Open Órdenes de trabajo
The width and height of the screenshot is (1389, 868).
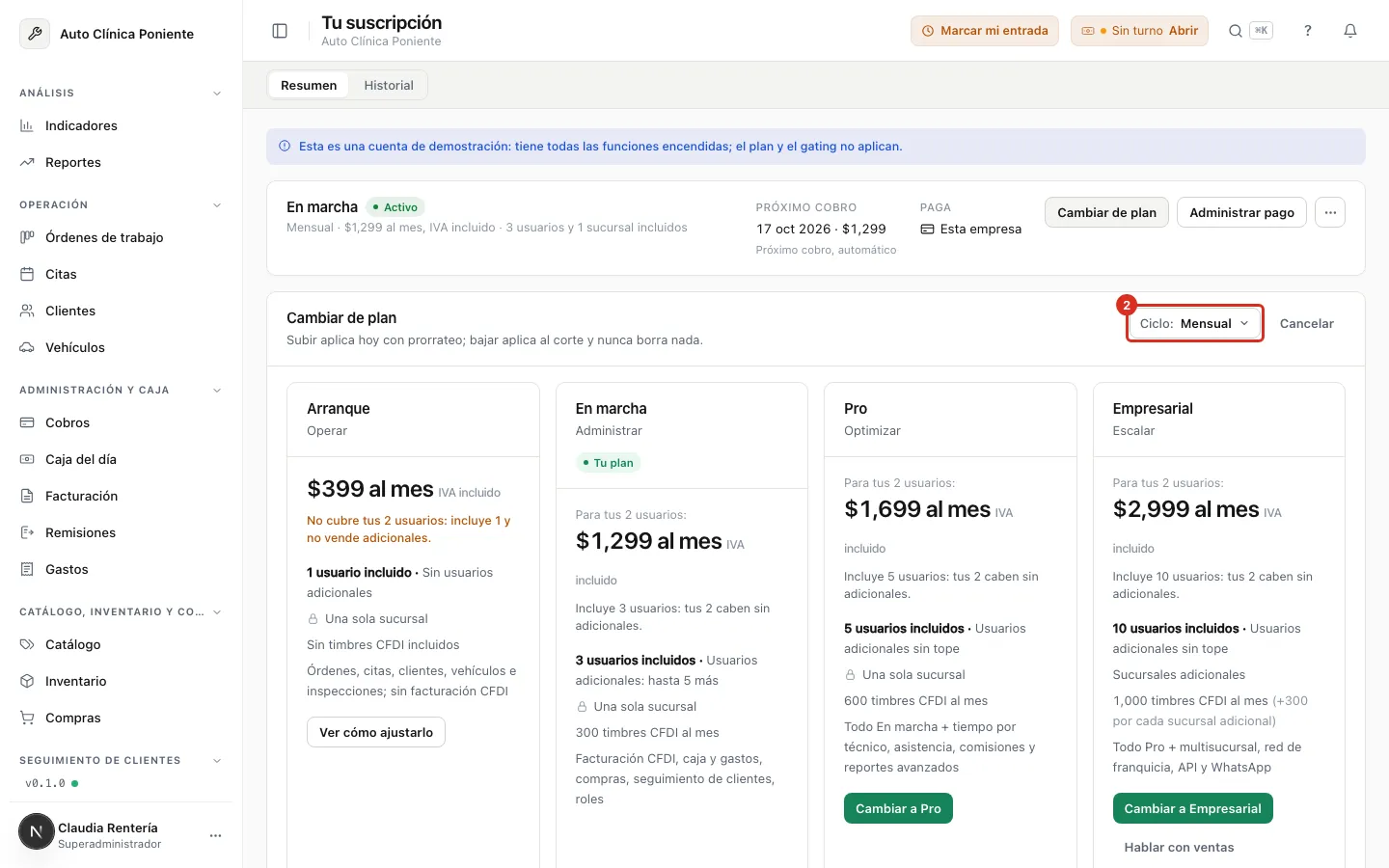pos(122,237)
